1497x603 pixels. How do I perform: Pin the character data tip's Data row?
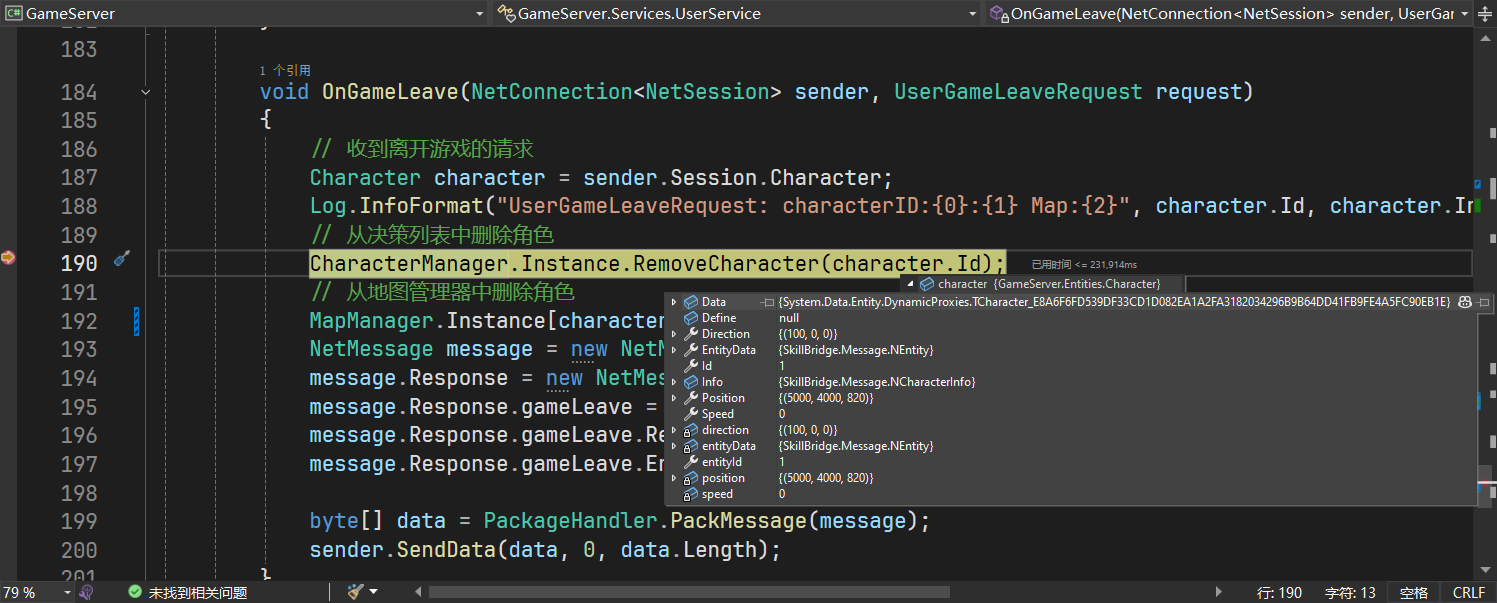coord(768,302)
